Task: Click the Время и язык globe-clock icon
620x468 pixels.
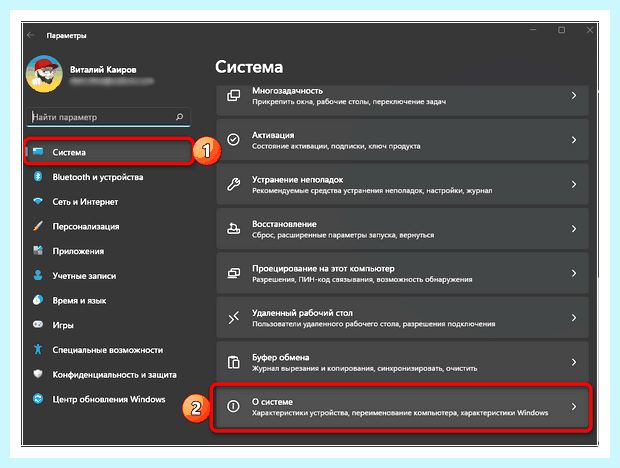Action: coord(38,300)
